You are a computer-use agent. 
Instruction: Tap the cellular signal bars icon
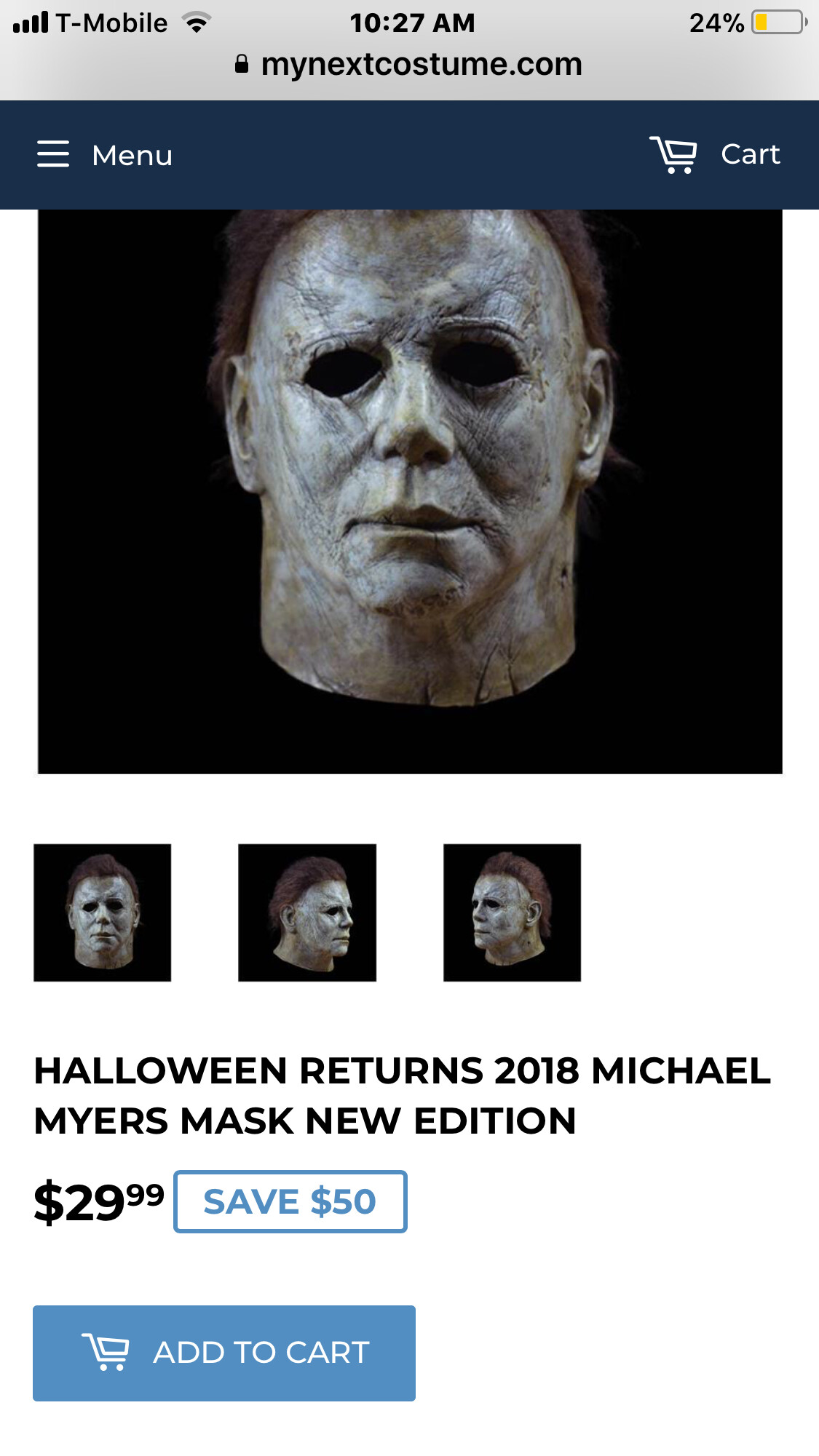[x=31, y=23]
